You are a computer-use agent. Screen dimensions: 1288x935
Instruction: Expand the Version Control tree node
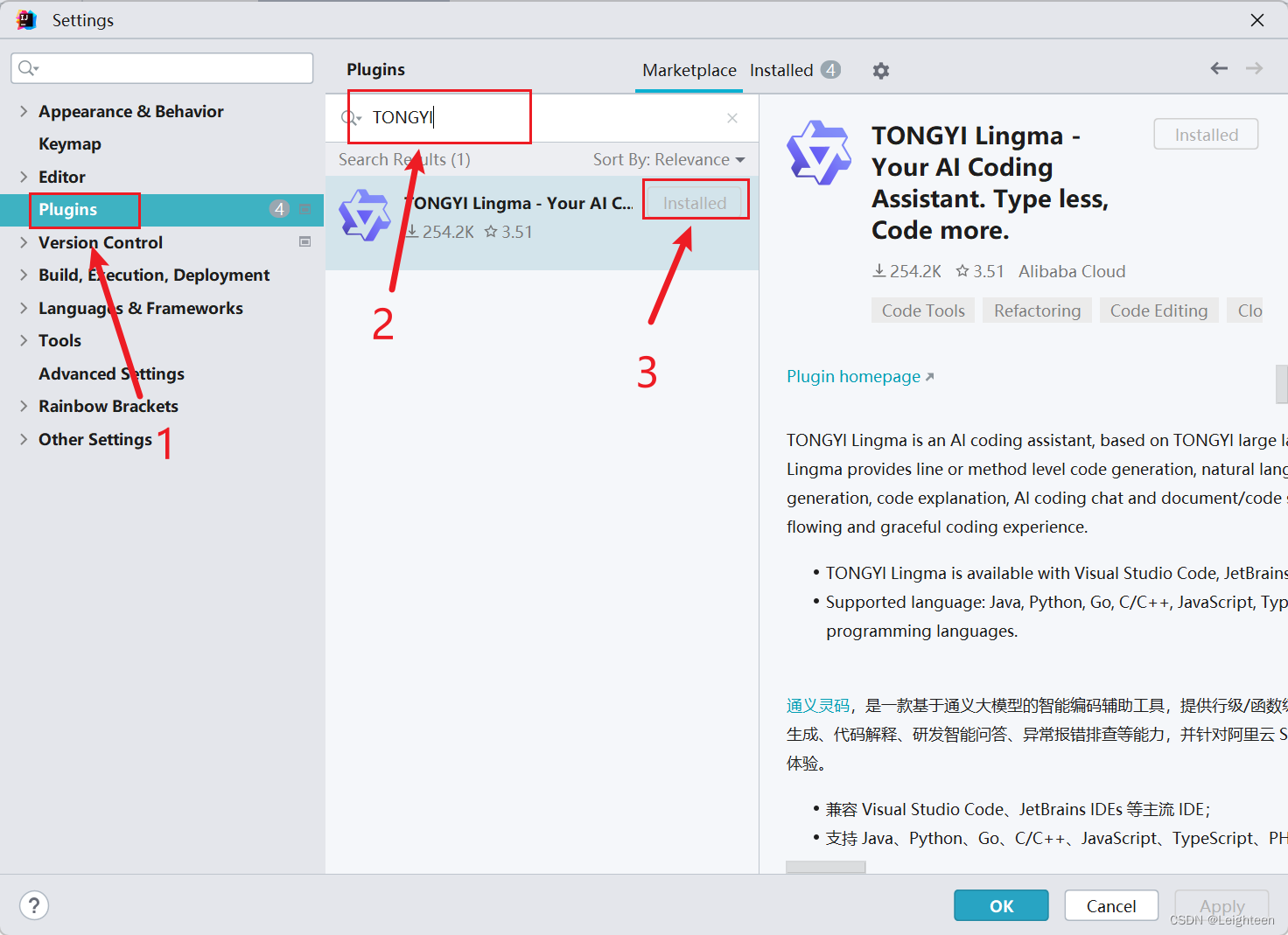(x=24, y=242)
